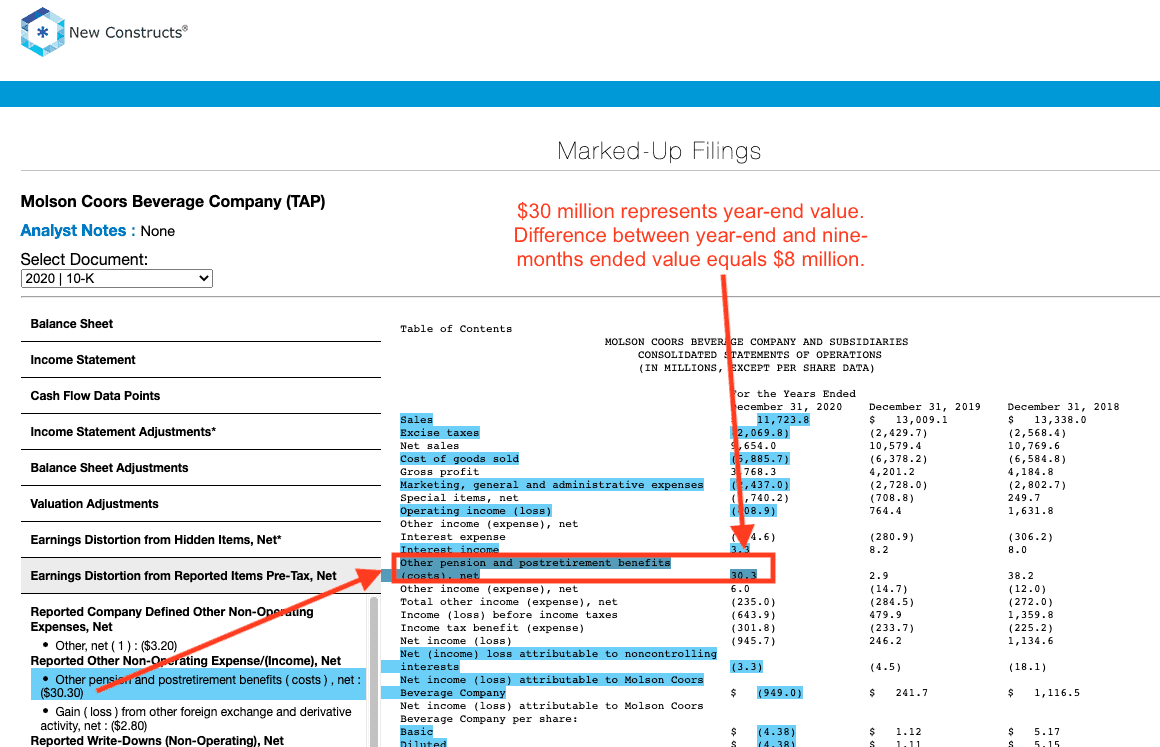
Task: Expand Earnings Distortion from Hidden Items, Net
Action: pyautogui.click(x=200, y=540)
